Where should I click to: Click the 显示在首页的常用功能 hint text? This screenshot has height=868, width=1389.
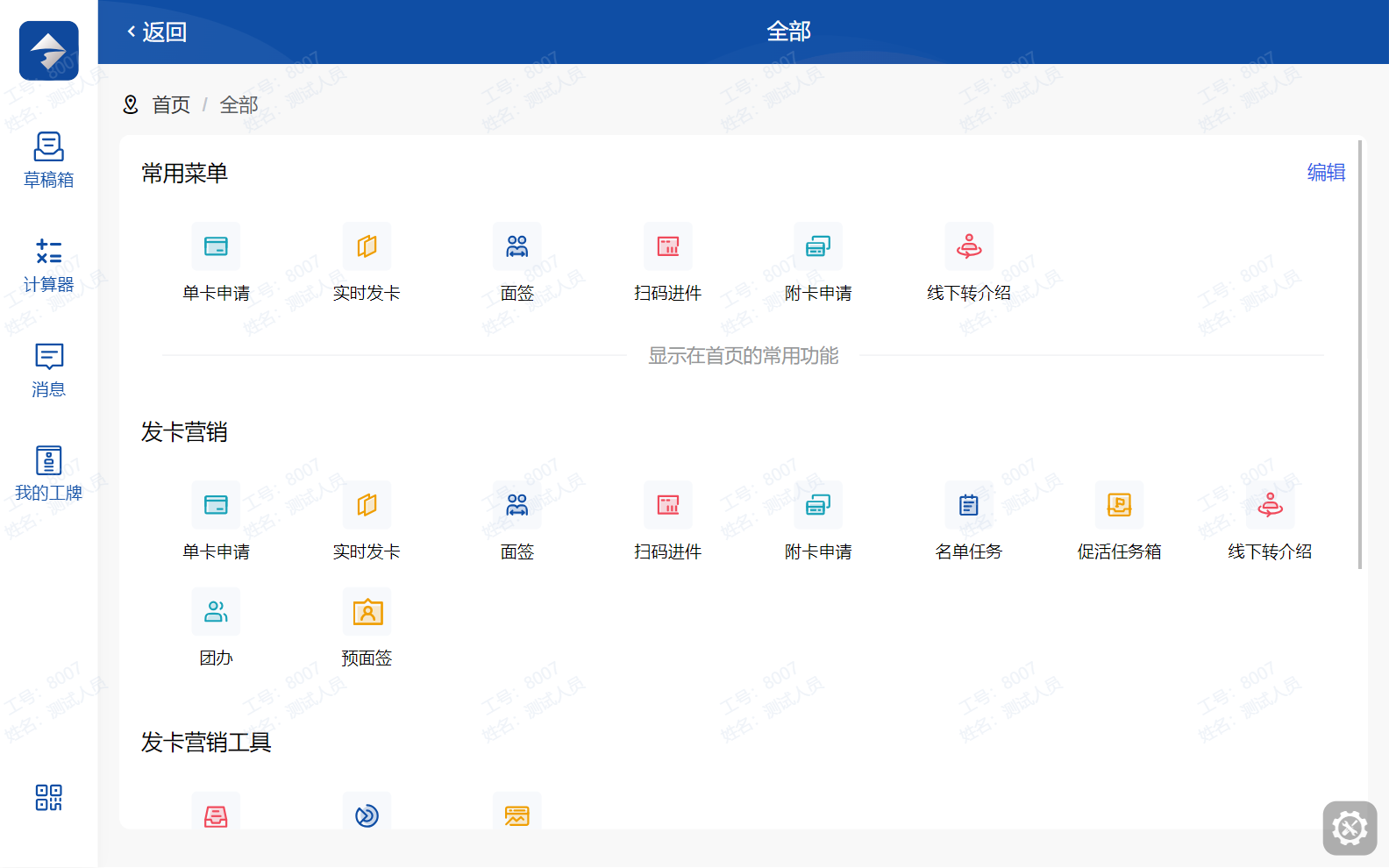click(x=744, y=356)
